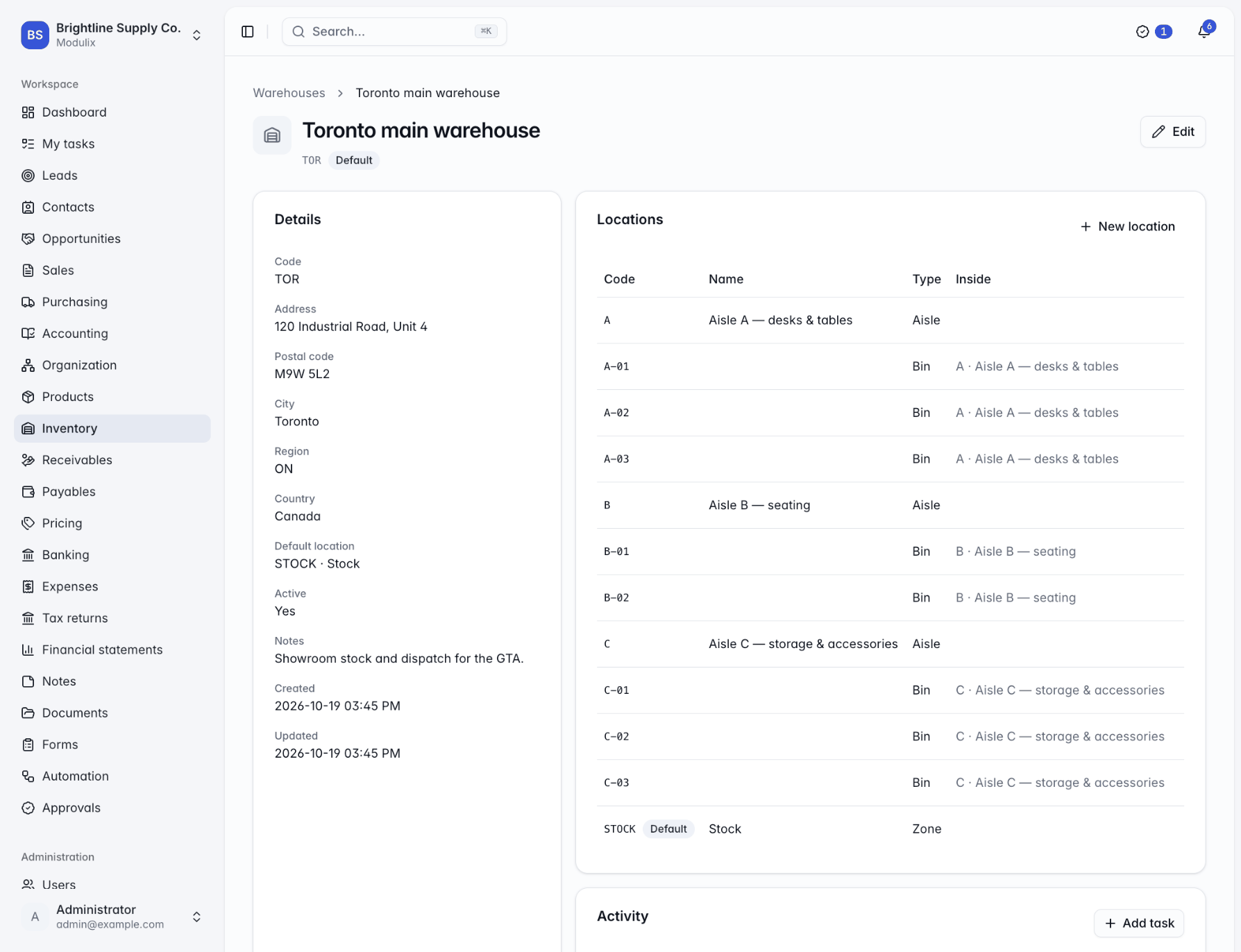
Task: Click the postal code M9W 5L2
Action: point(302,374)
